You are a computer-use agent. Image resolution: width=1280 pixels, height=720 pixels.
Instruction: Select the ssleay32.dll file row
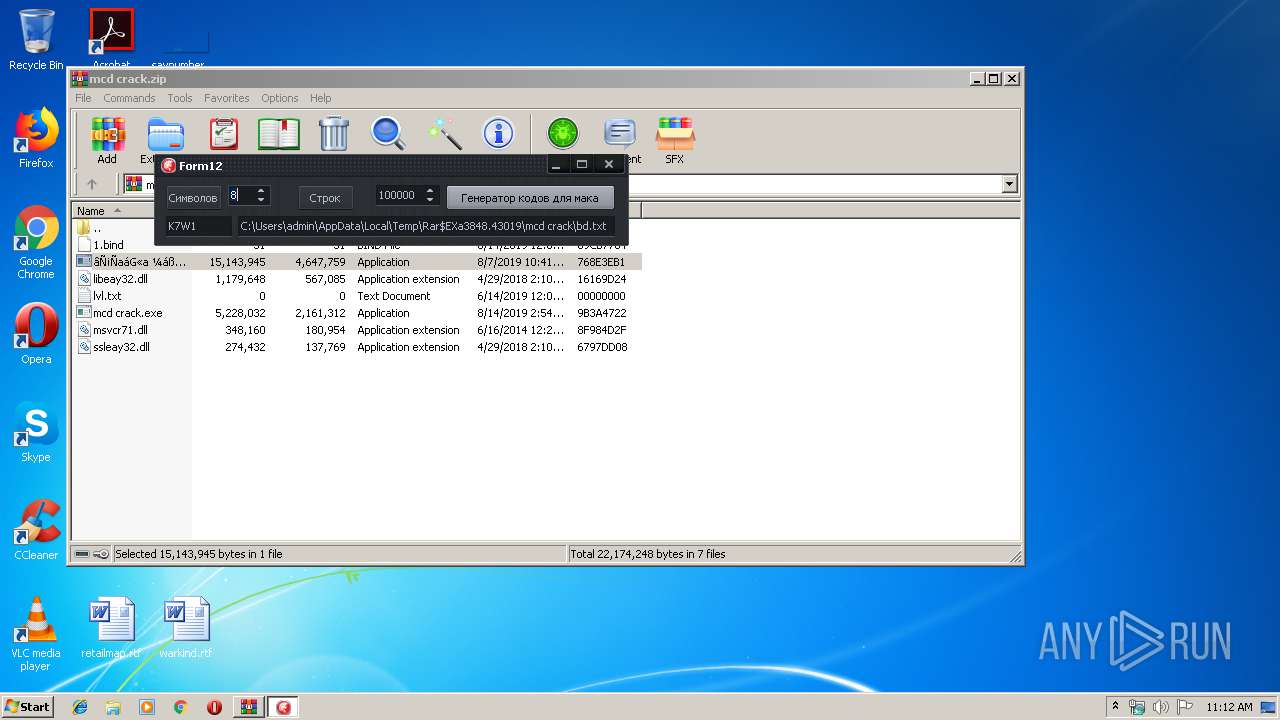(358, 347)
